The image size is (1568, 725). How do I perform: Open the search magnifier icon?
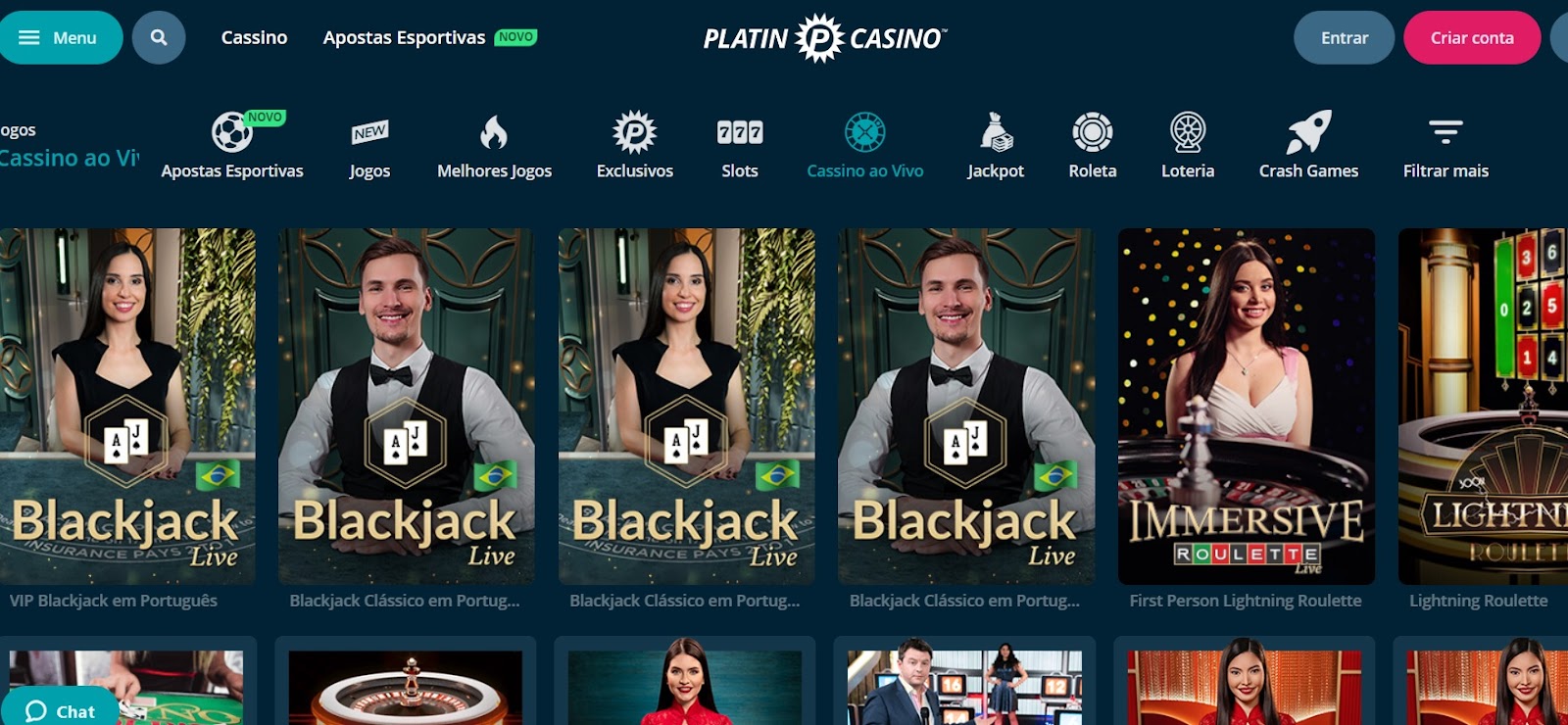click(159, 37)
